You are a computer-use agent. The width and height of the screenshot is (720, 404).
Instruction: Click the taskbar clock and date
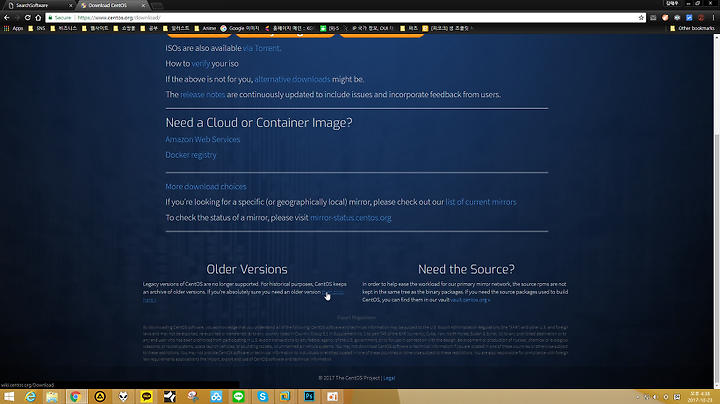coord(700,397)
